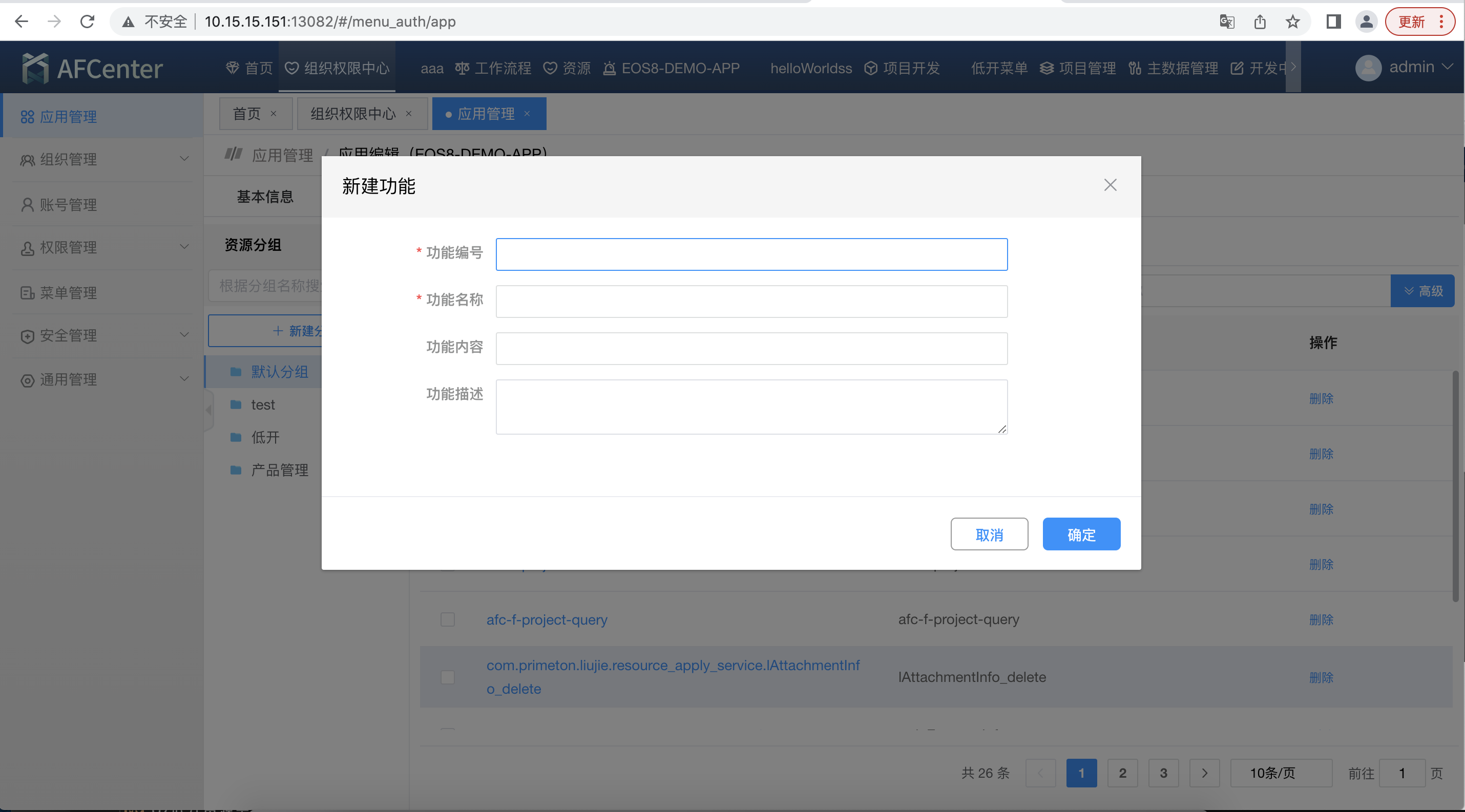
Task: Click the AFCenter logo
Action: click(92, 68)
